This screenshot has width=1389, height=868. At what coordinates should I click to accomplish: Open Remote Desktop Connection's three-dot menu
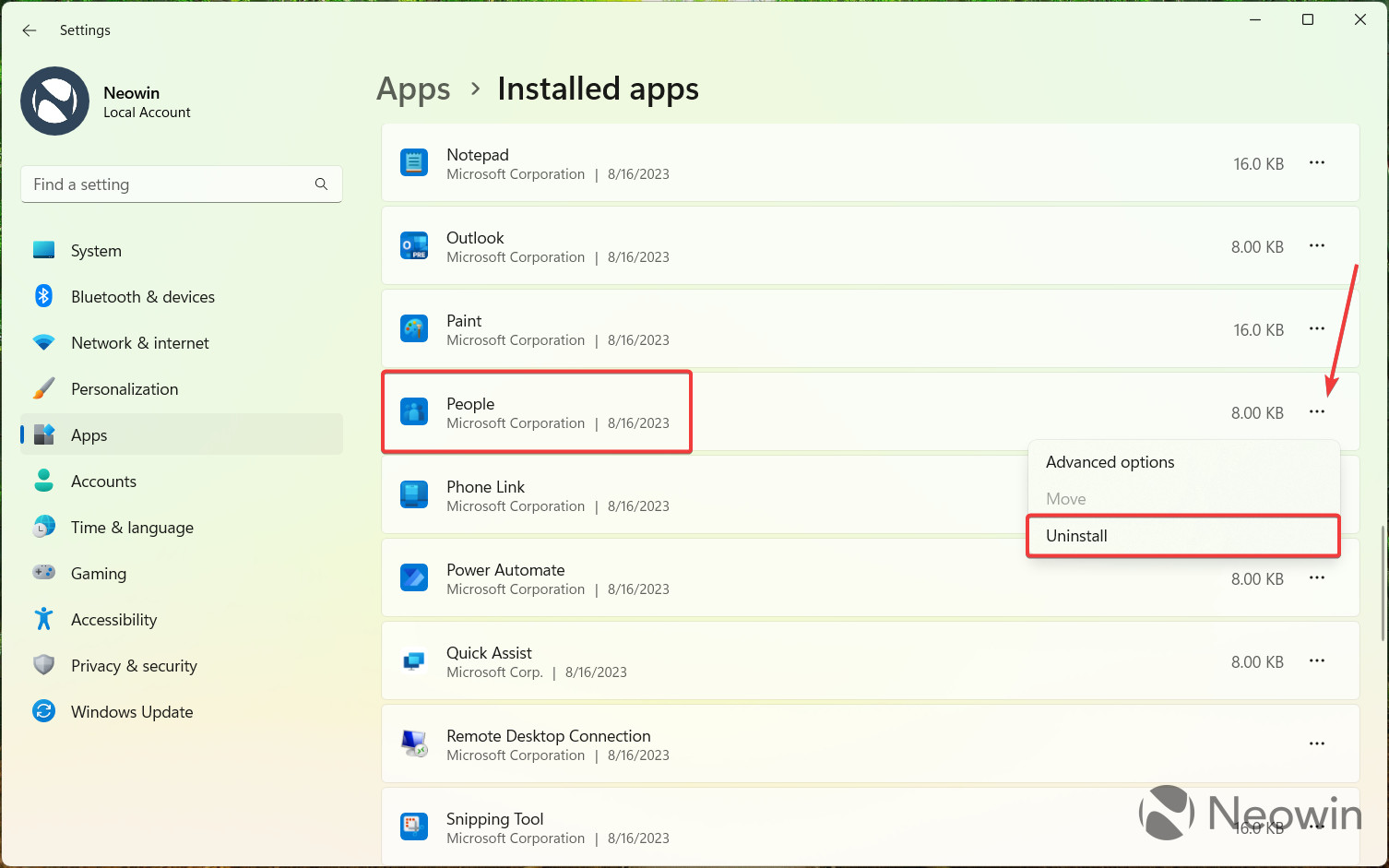[1317, 743]
